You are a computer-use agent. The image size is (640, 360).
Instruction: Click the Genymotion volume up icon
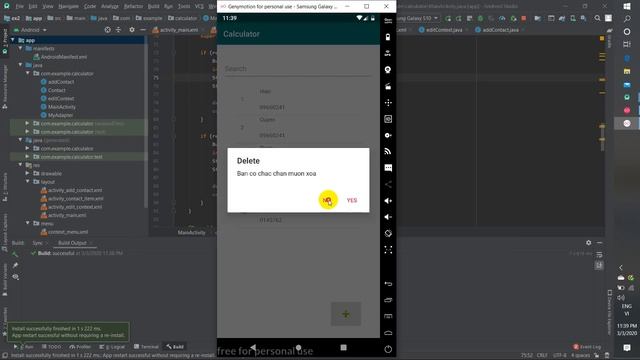[x=388, y=200]
